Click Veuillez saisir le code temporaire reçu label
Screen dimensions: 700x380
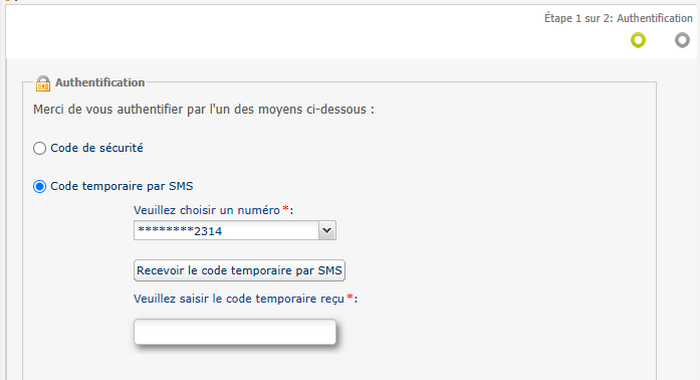coord(239,299)
